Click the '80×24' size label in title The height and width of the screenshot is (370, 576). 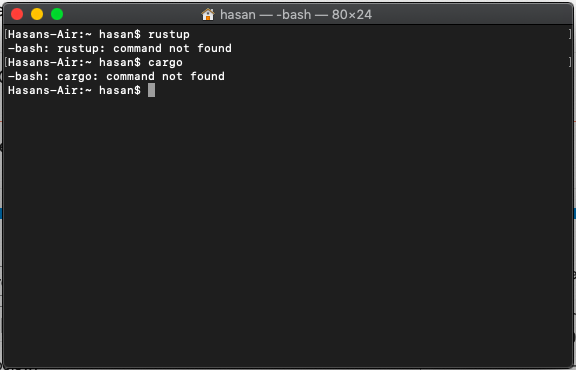click(352, 15)
